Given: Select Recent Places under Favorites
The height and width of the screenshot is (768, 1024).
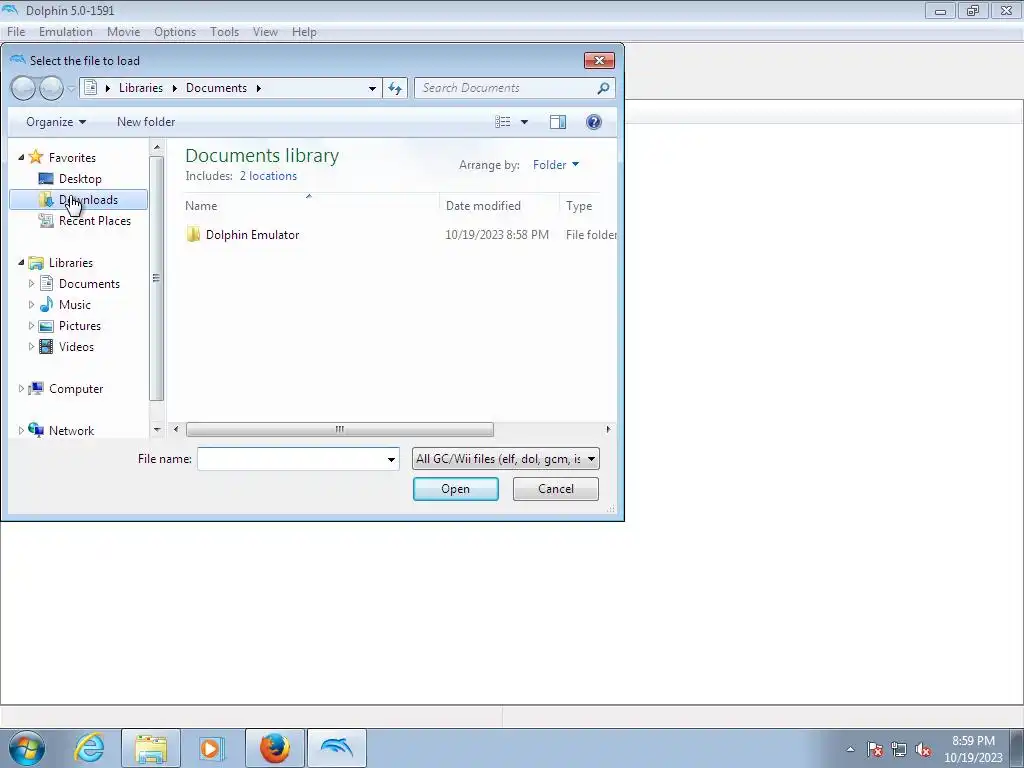Looking at the screenshot, I should coord(94,221).
